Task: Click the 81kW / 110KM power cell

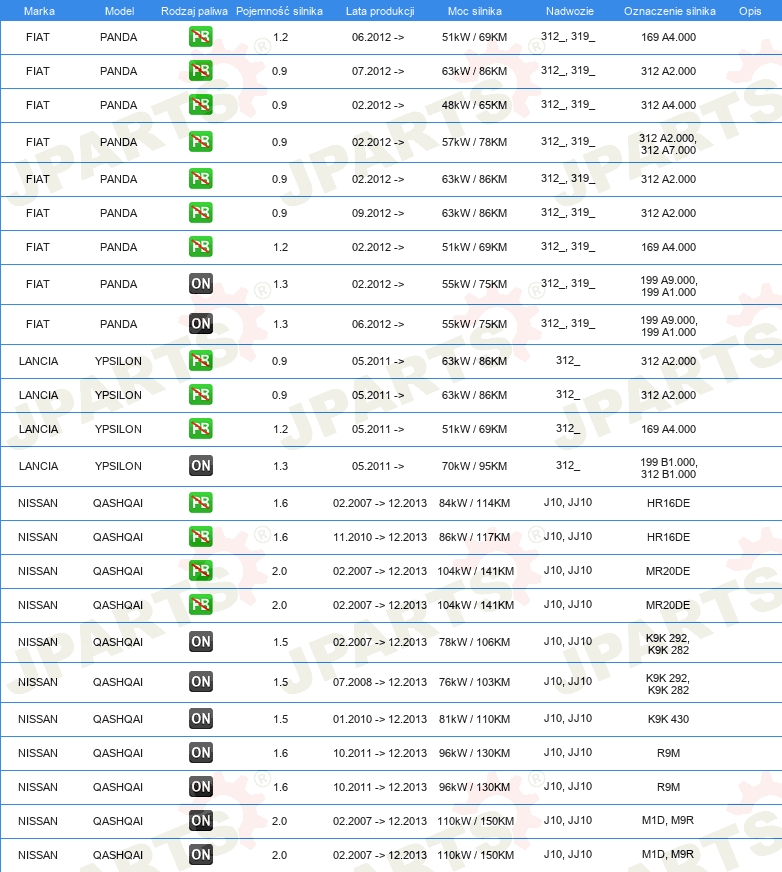Action: [474, 719]
